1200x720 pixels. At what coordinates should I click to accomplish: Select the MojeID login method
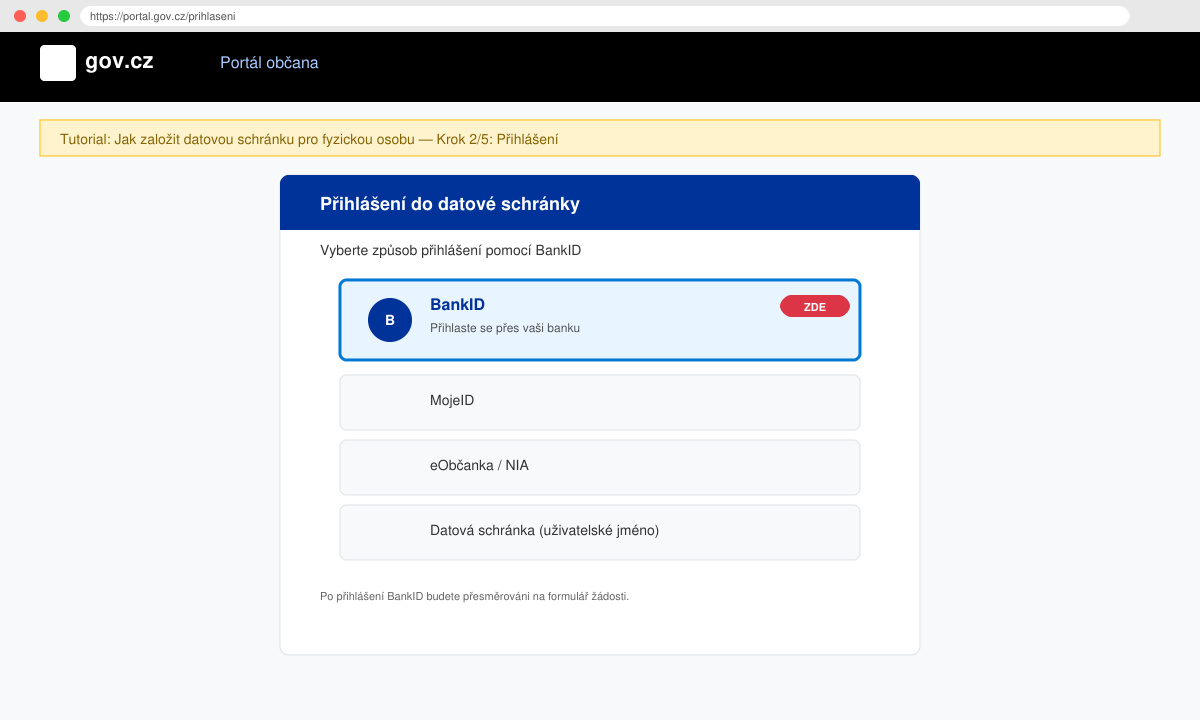600,402
